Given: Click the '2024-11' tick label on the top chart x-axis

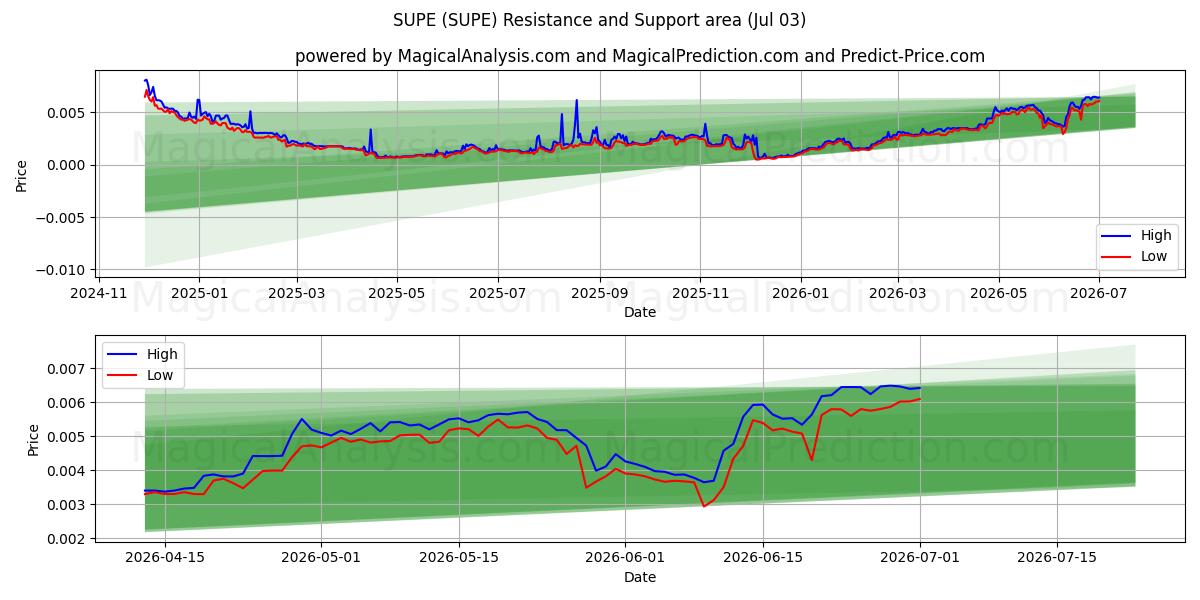Looking at the screenshot, I should (x=97, y=293).
